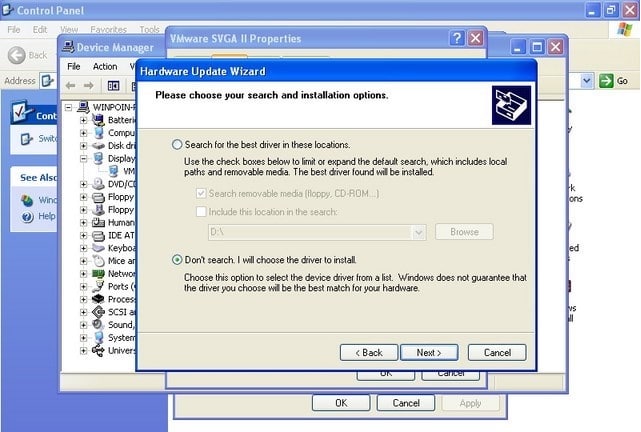The height and width of the screenshot is (432, 641).
Task: Click the green Go arrow button
Action: 606,81
